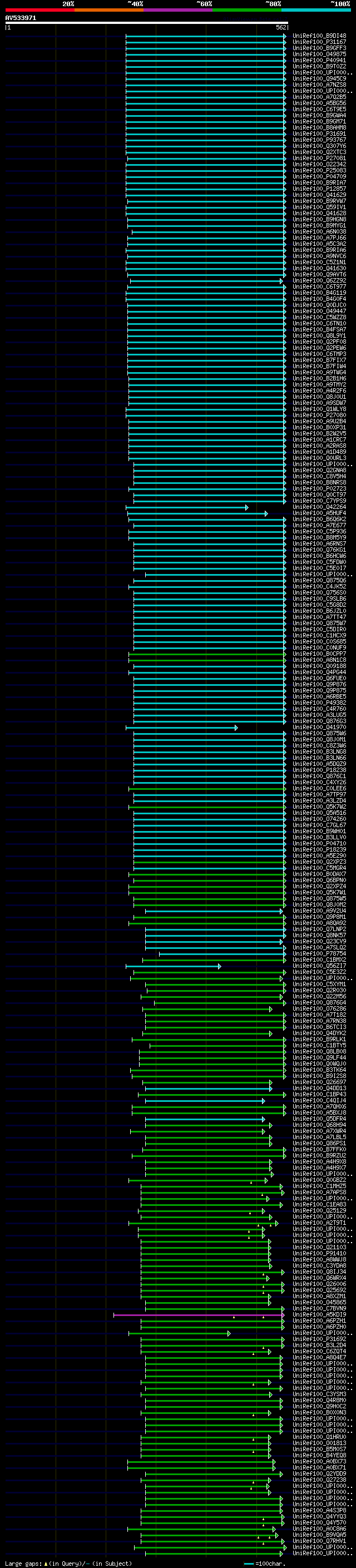Click hit UniRef100_C6T977
Screen dimensions: 356x1568
coord(319,288)
